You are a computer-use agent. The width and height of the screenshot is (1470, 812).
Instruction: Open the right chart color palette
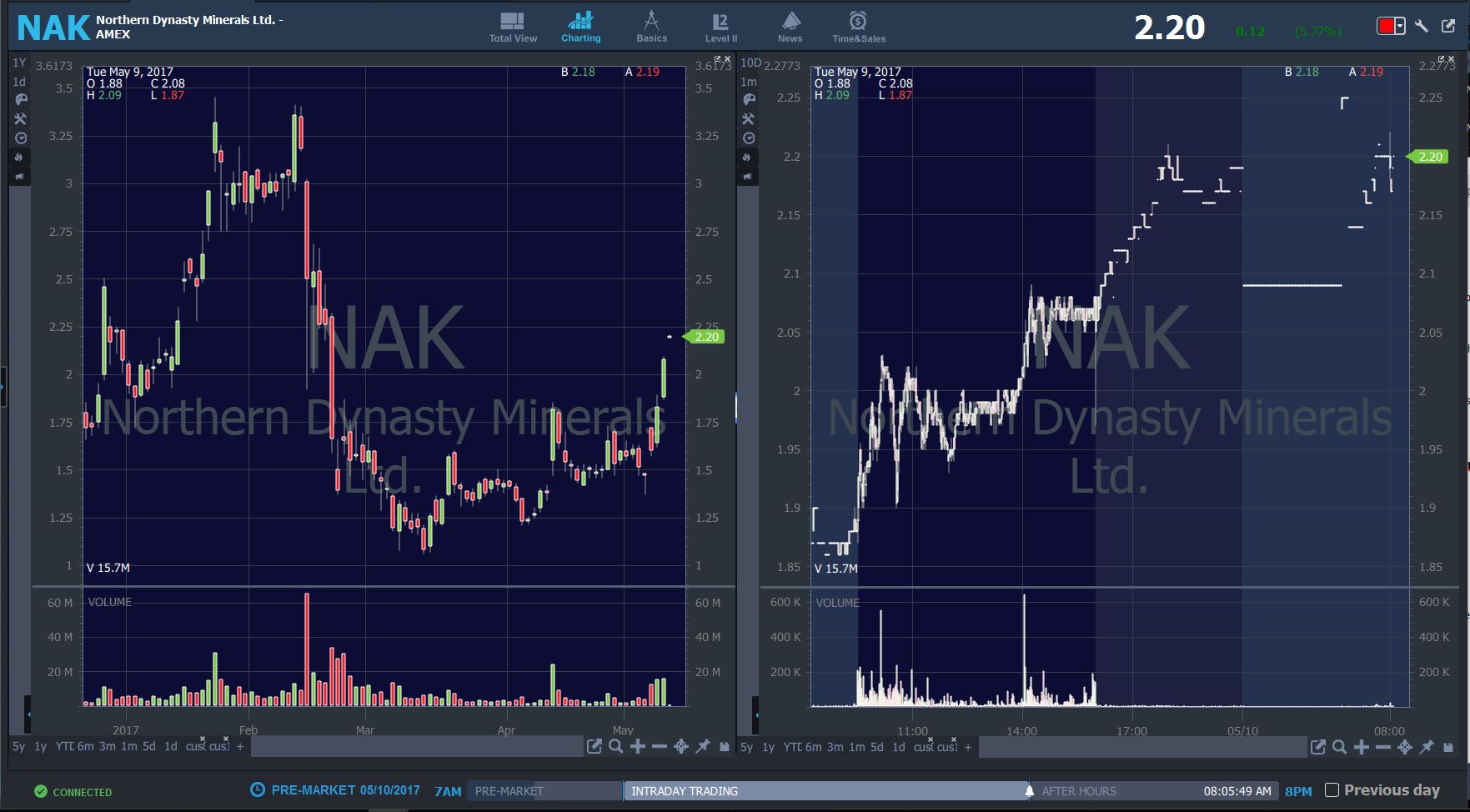(749, 100)
